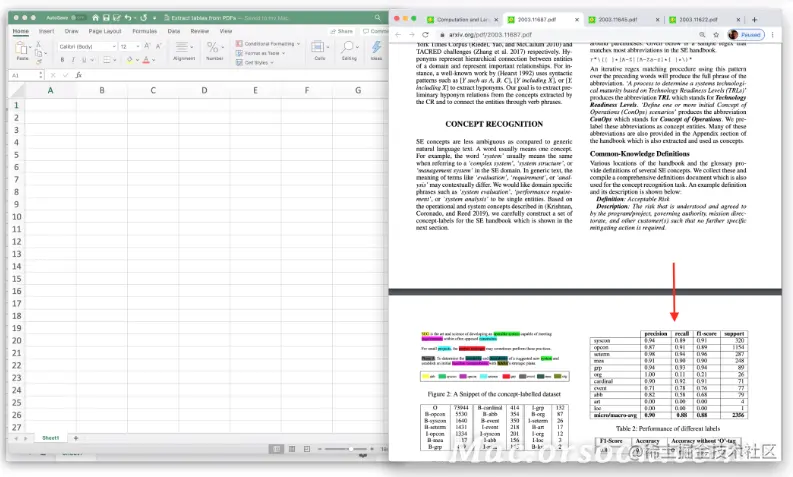Open Quick Access Toolbar customize dropdown
This screenshot has height=477, width=793.
click(154, 18)
